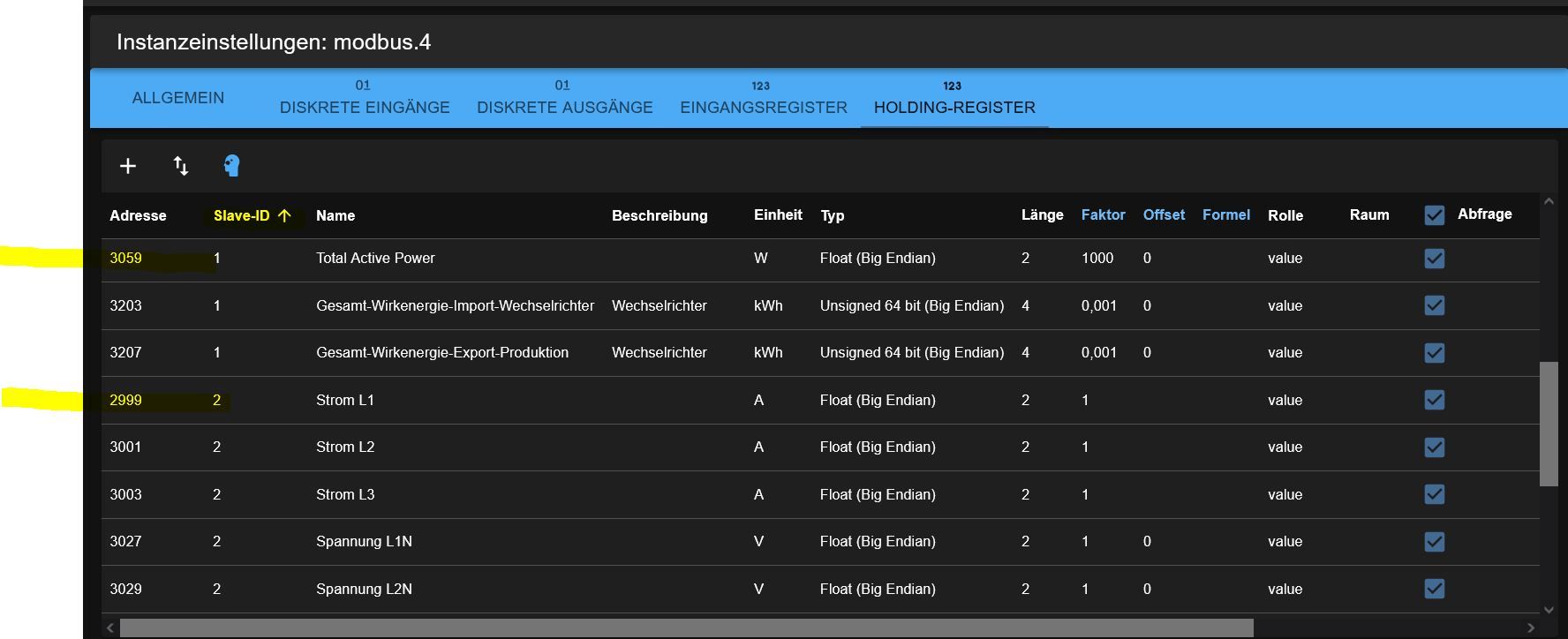Click the horizontal scrollbar thumb
The height and width of the screenshot is (639, 1568).
tap(686, 628)
